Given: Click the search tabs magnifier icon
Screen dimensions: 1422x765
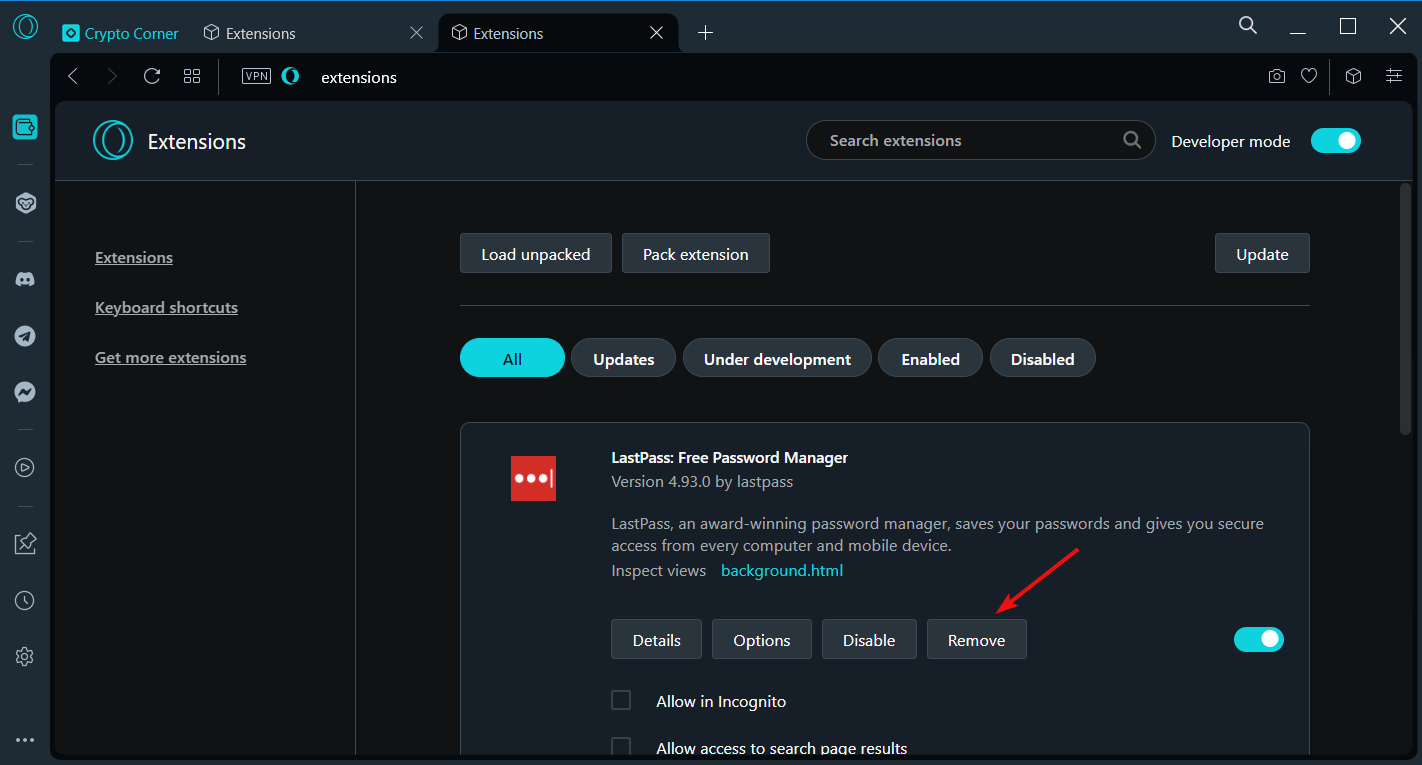Looking at the screenshot, I should (1248, 26).
